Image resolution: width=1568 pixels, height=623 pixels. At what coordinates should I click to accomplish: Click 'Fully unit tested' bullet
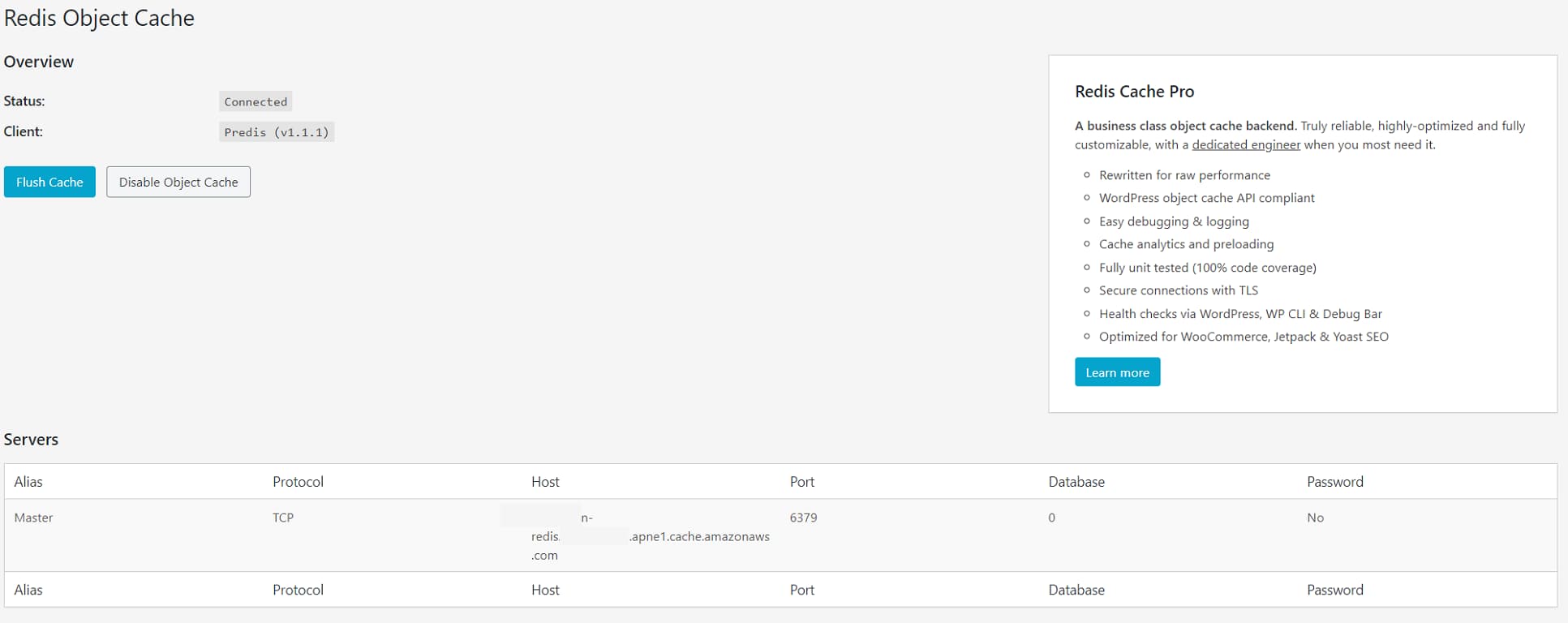pyautogui.click(x=1208, y=268)
